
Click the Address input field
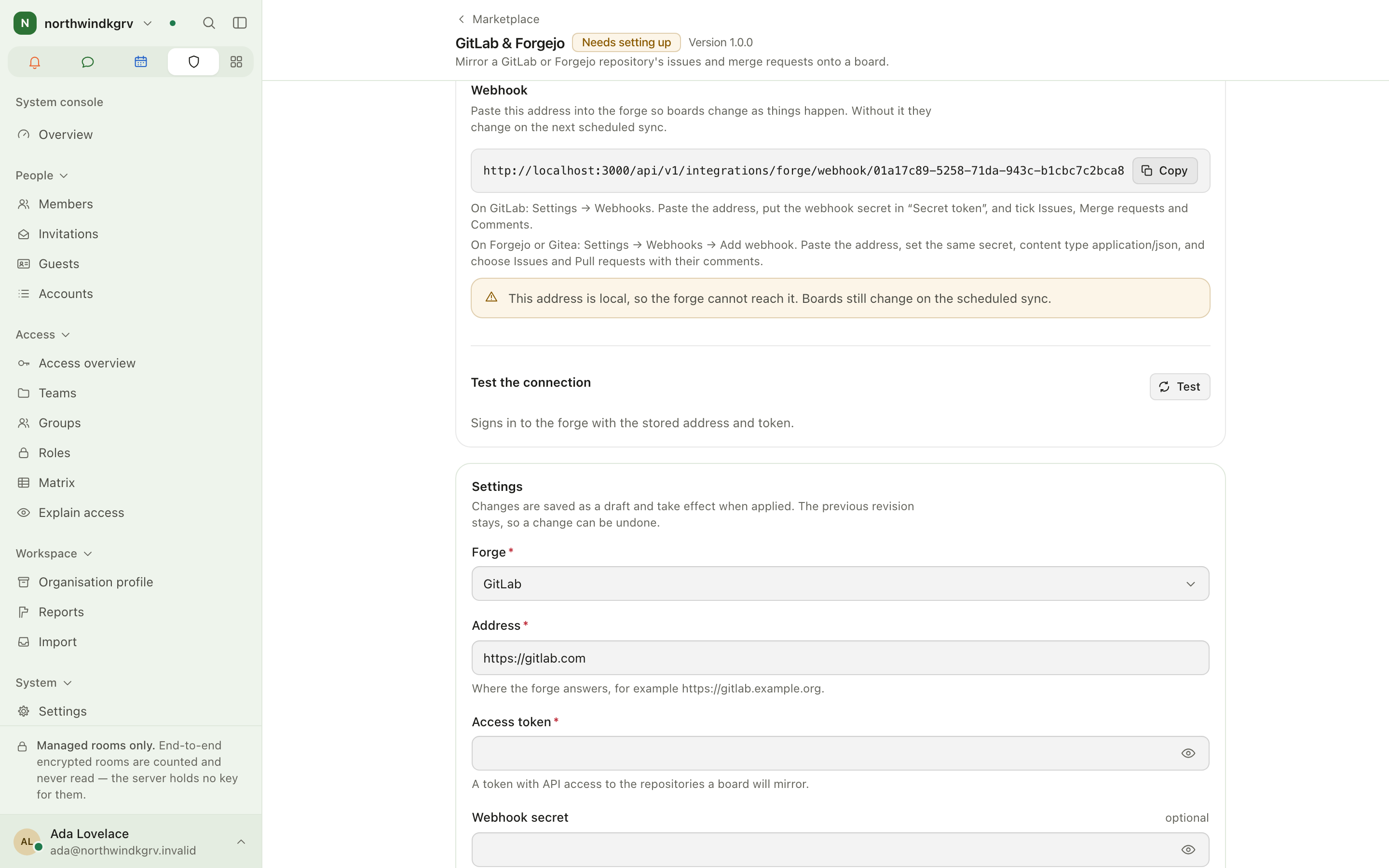[840, 658]
